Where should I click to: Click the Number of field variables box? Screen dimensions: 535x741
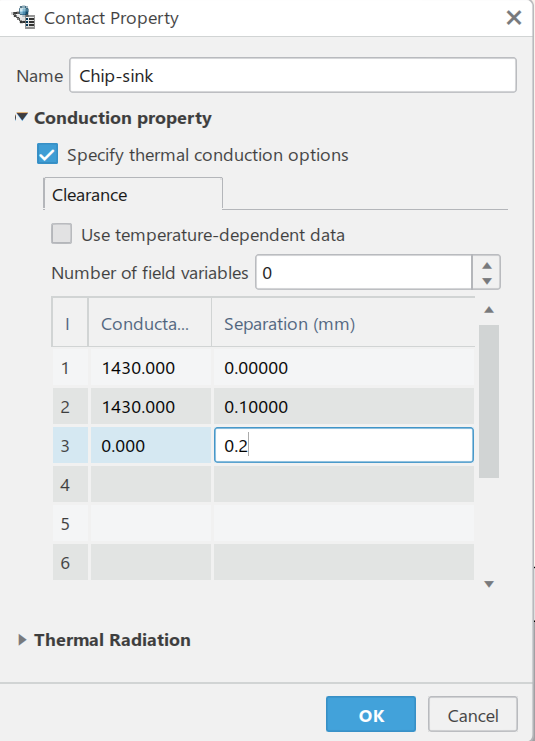363,272
